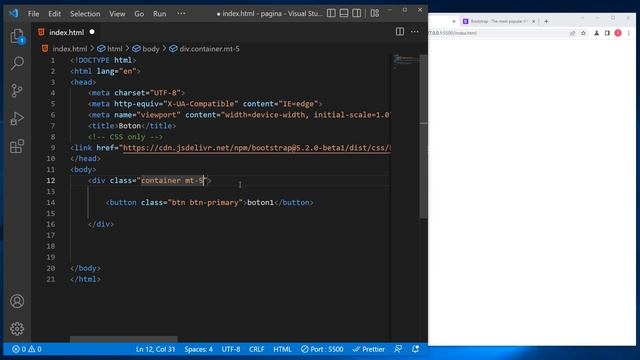Click the "CSS only" comment on line 8
The height and width of the screenshot is (360, 640).
tap(125, 137)
